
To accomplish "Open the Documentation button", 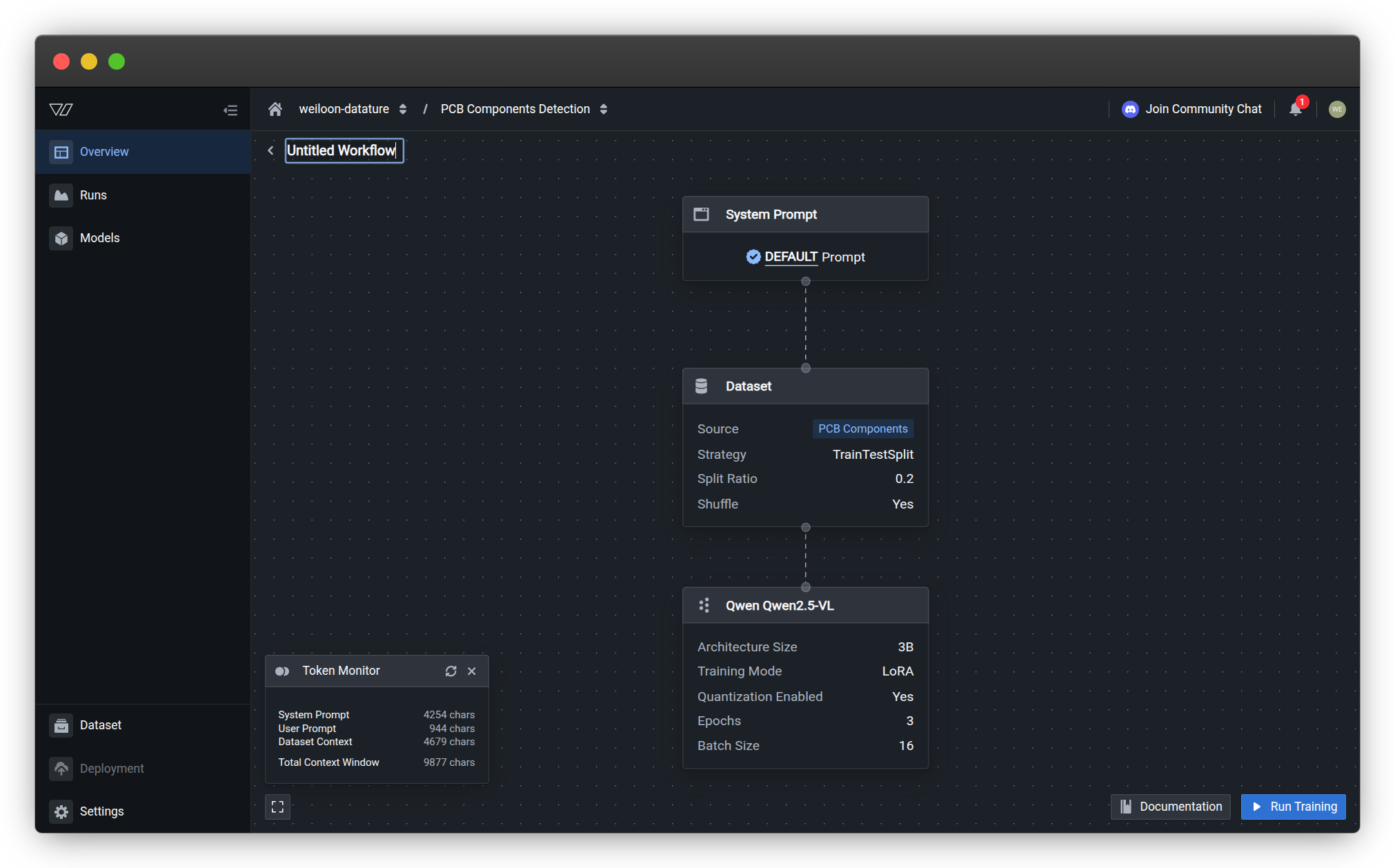I will click(x=1170, y=807).
